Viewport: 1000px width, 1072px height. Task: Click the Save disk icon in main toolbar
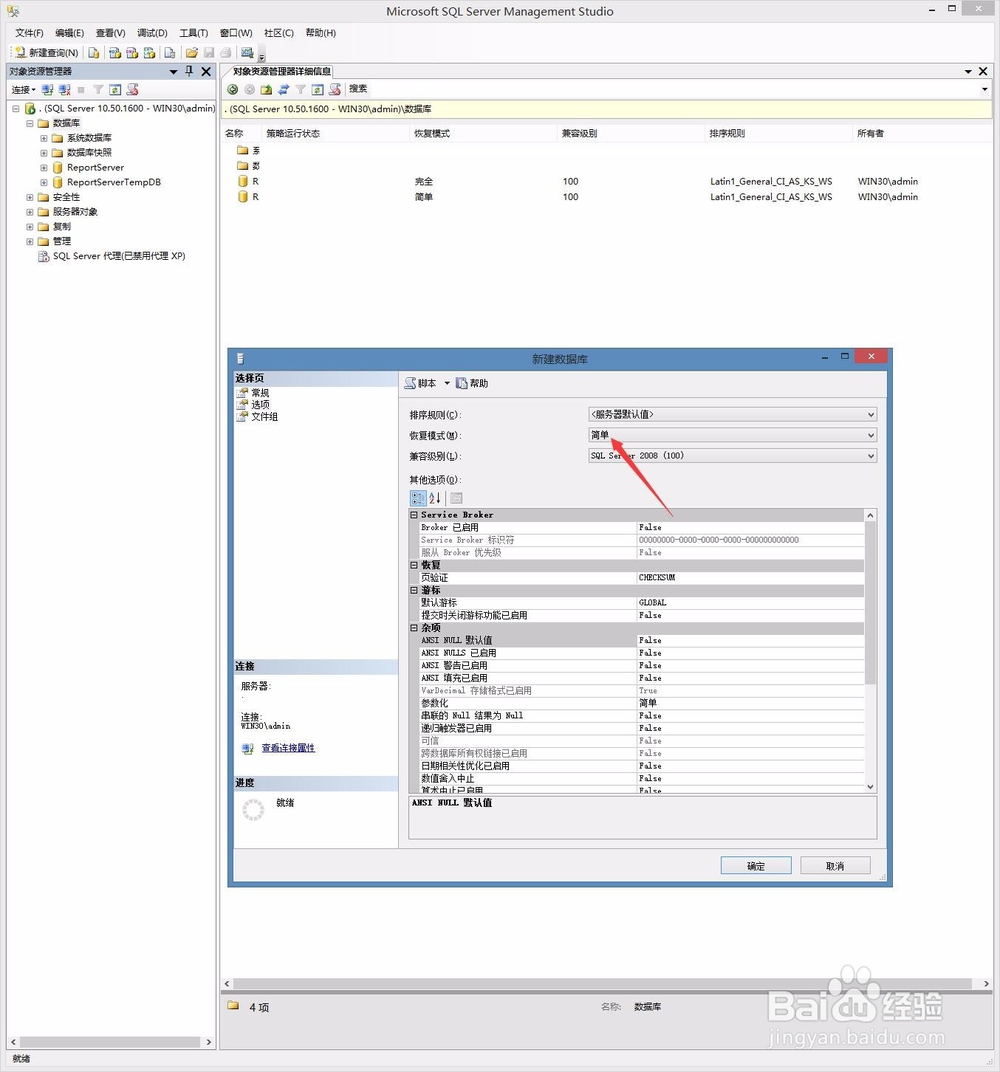[x=208, y=53]
